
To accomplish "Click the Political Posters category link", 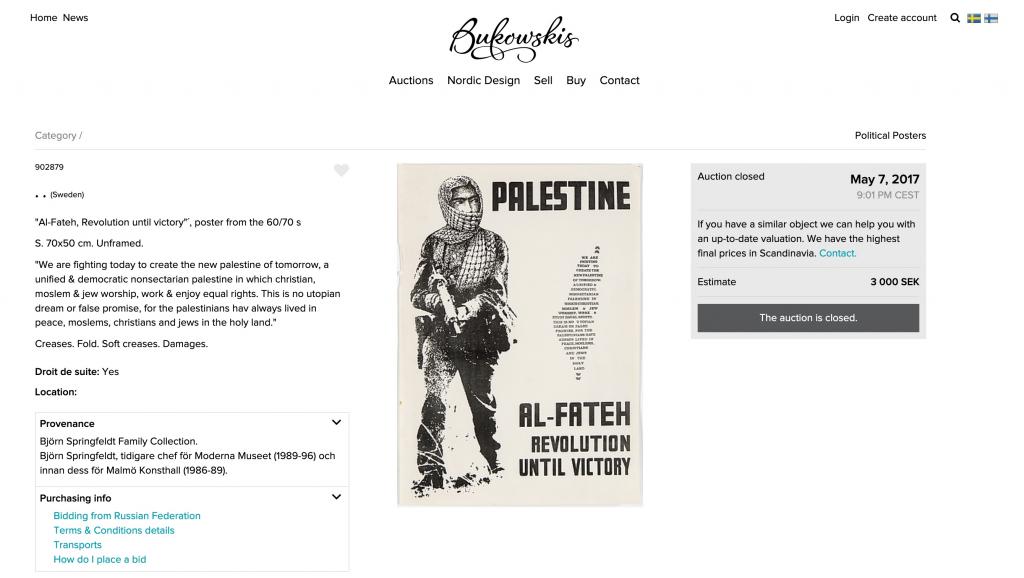I will point(890,135).
